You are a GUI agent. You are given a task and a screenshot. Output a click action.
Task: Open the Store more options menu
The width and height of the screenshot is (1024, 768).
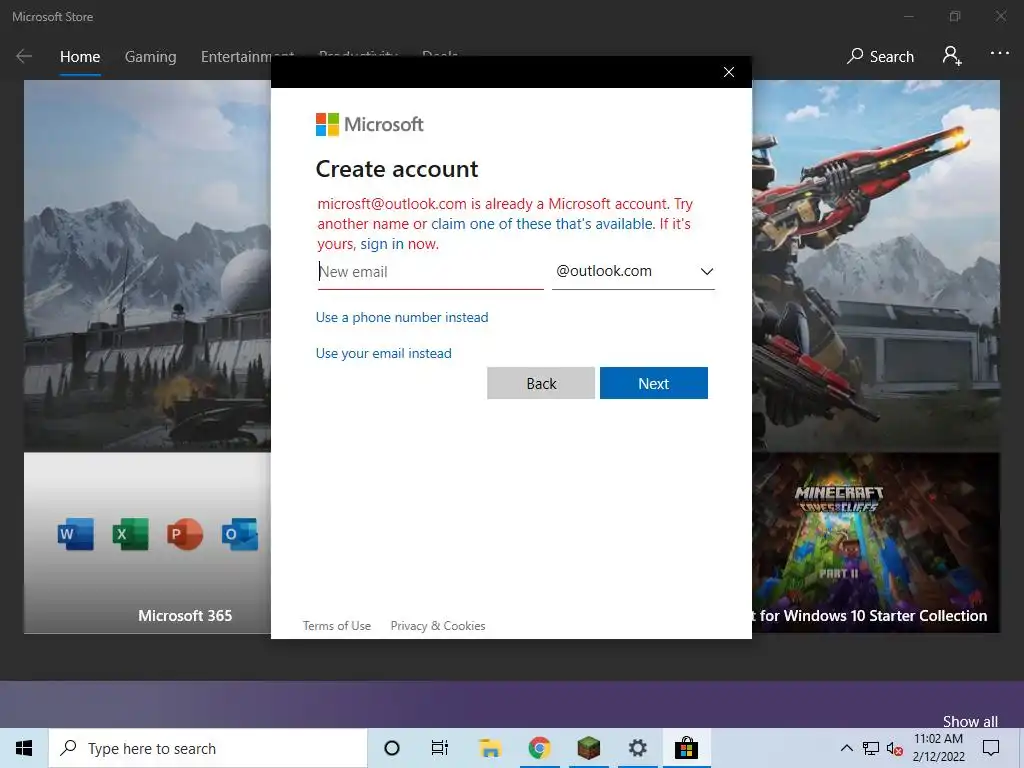point(999,54)
